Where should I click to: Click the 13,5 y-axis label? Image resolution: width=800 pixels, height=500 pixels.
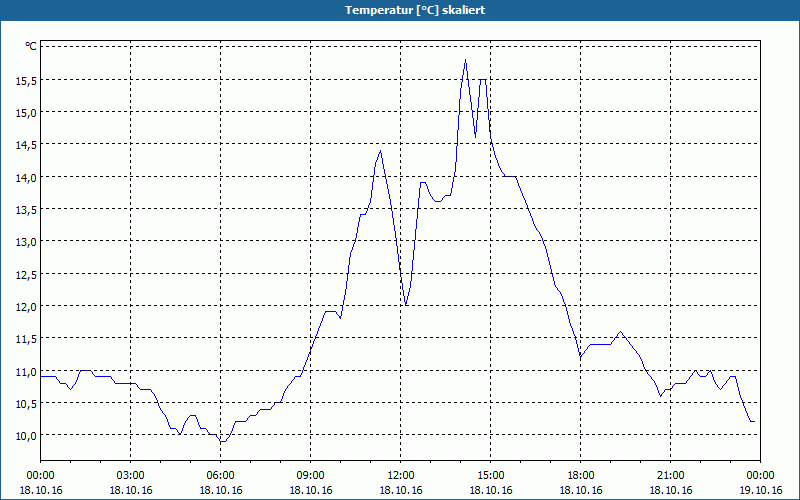(x=27, y=210)
